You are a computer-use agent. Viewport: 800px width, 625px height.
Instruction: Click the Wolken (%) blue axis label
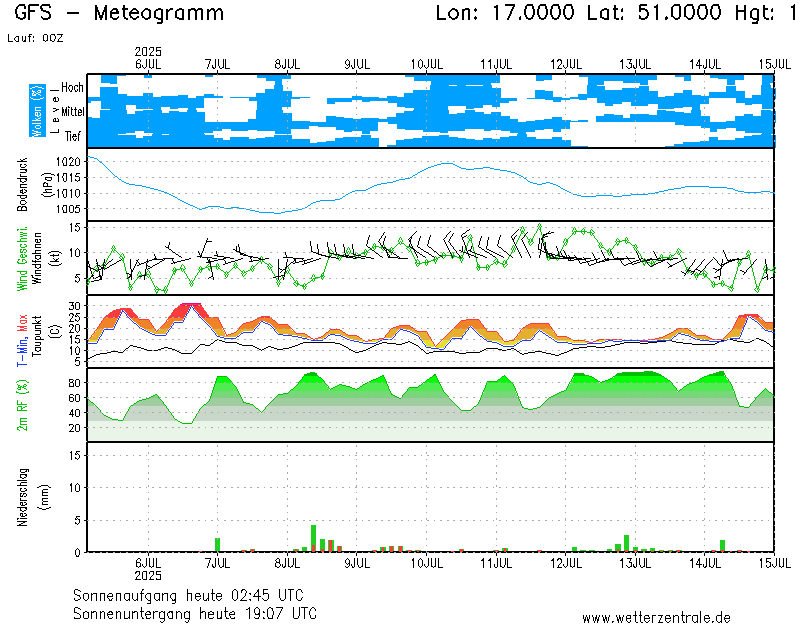[37, 111]
